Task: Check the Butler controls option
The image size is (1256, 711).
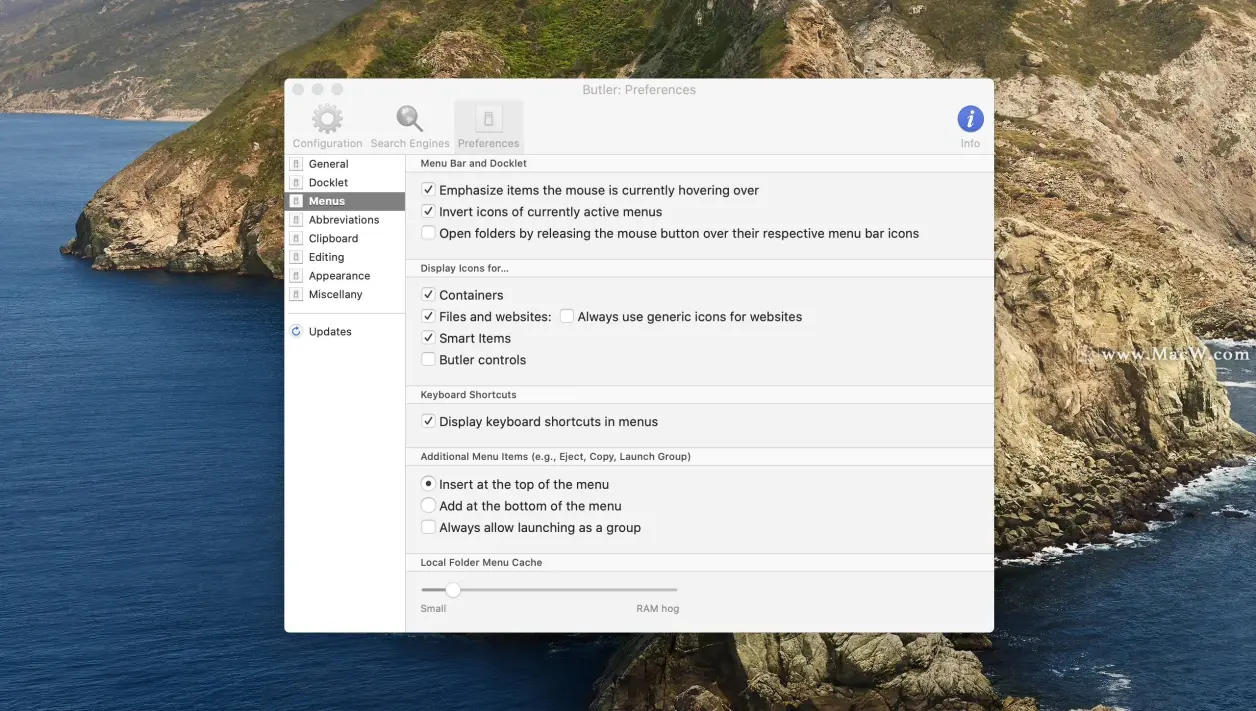Action: (x=428, y=359)
